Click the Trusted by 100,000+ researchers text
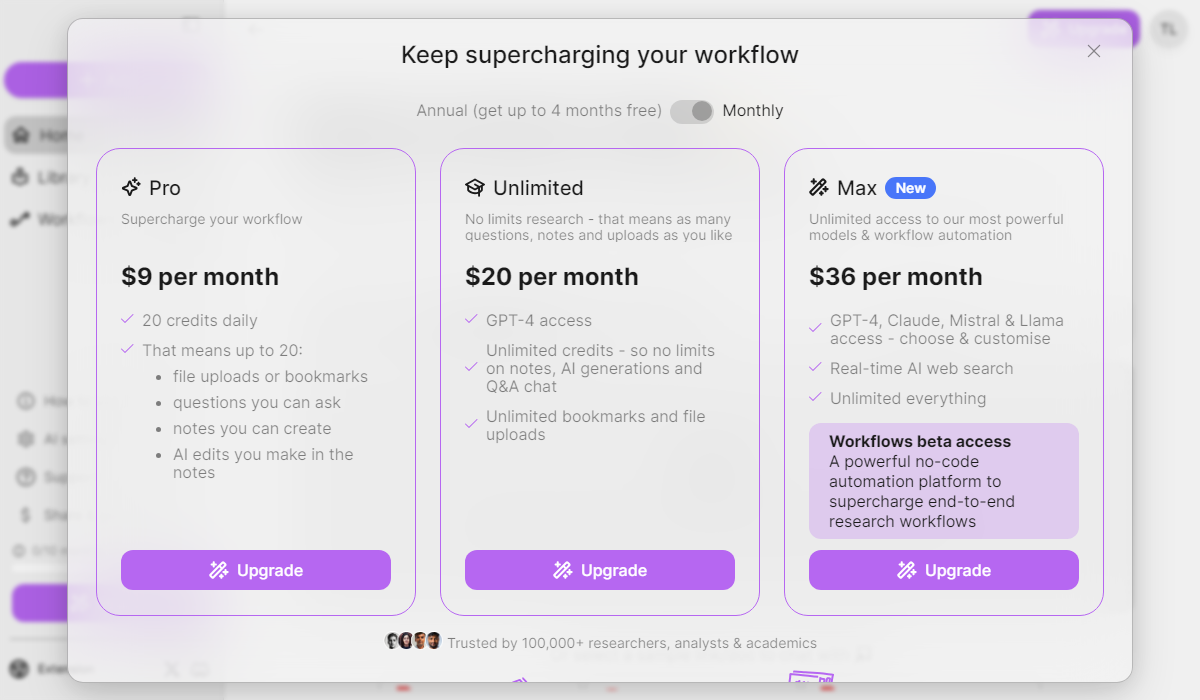 coord(632,643)
